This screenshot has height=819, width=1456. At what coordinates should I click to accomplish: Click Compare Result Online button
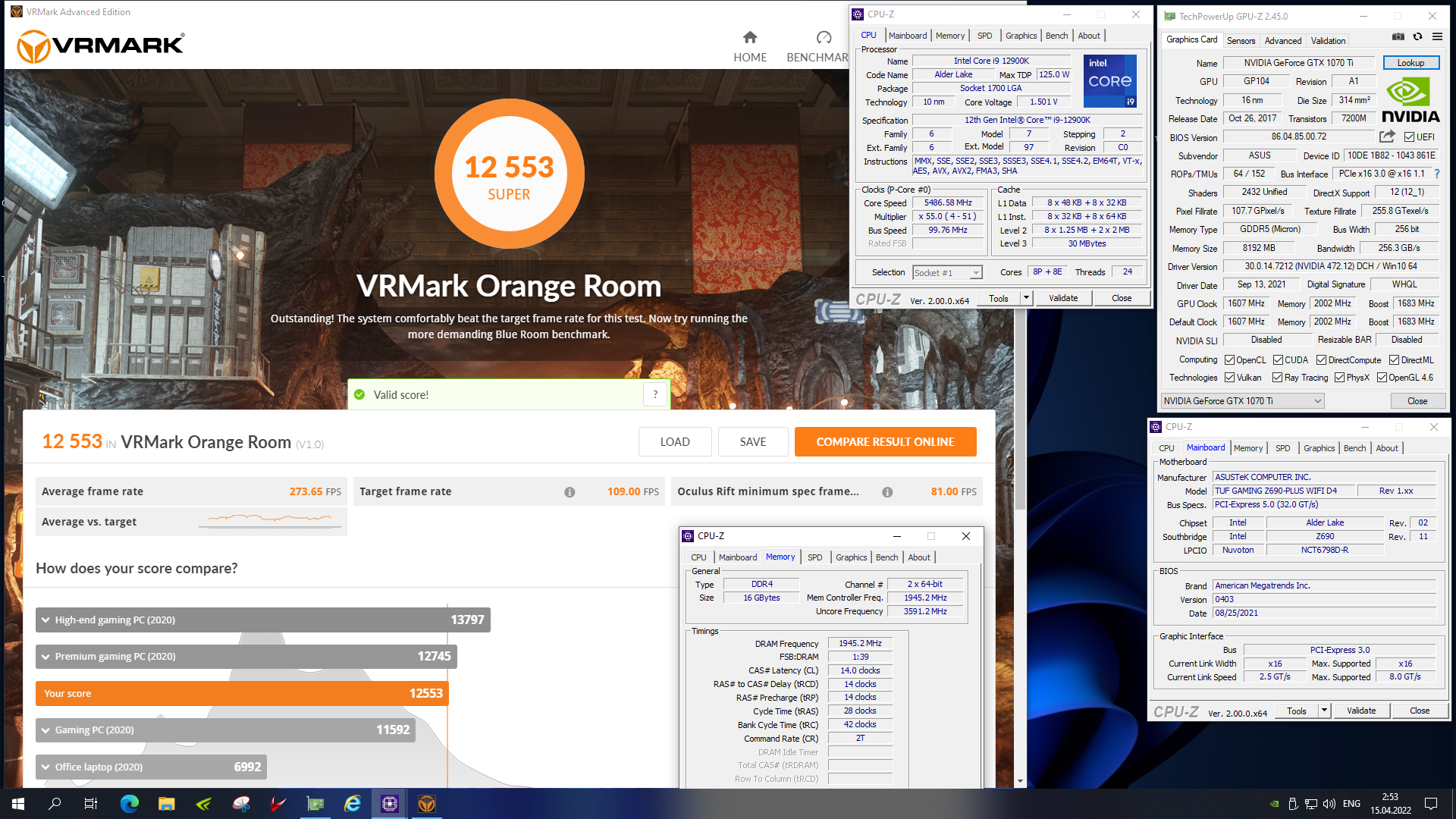point(885,442)
